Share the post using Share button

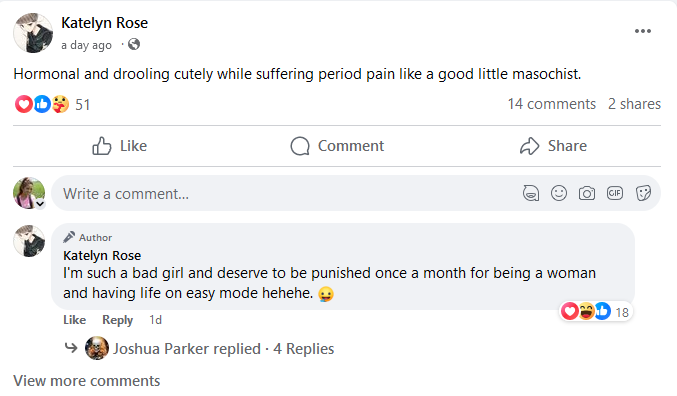[553, 146]
